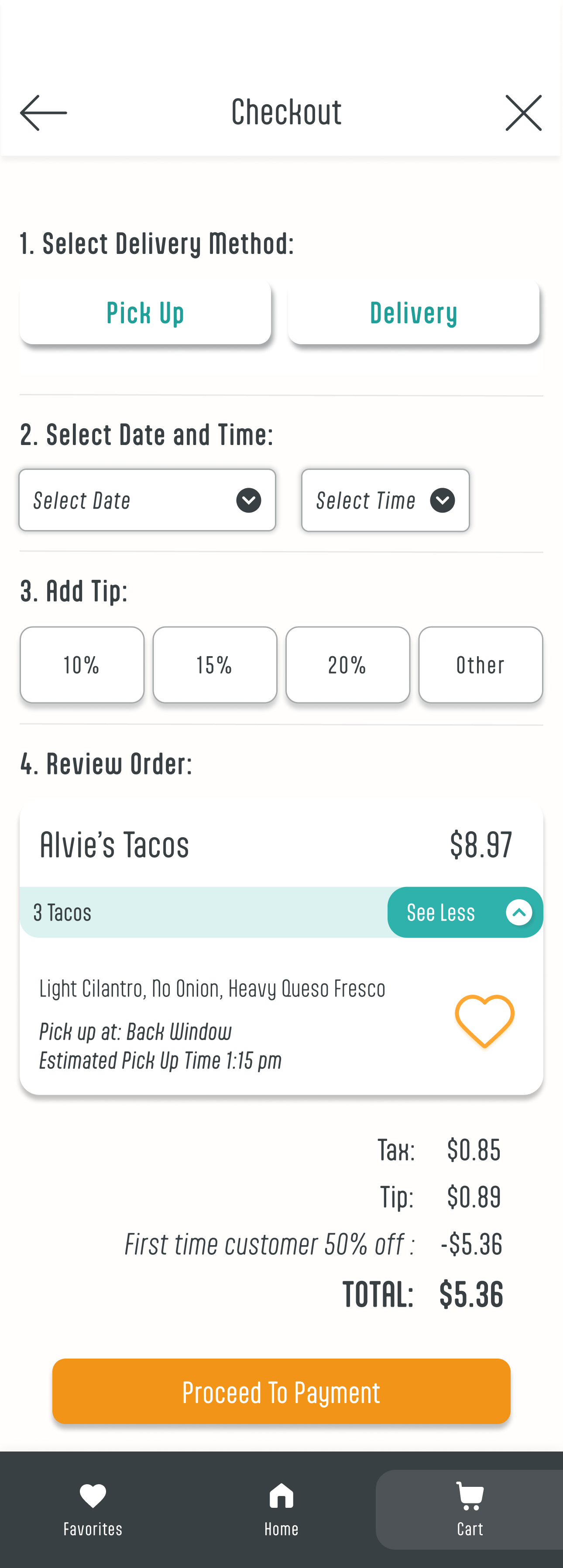Image resolution: width=563 pixels, height=1568 pixels.
Task: Tap the Alvie's Tacos order title
Action: point(114,845)
